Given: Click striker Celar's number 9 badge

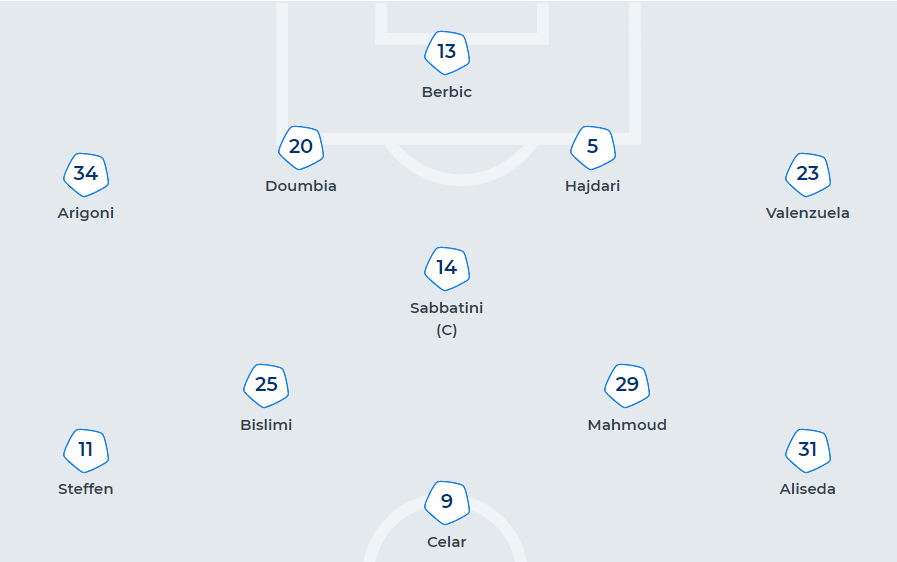Looking at the screenshot, I should click(446, 502).
